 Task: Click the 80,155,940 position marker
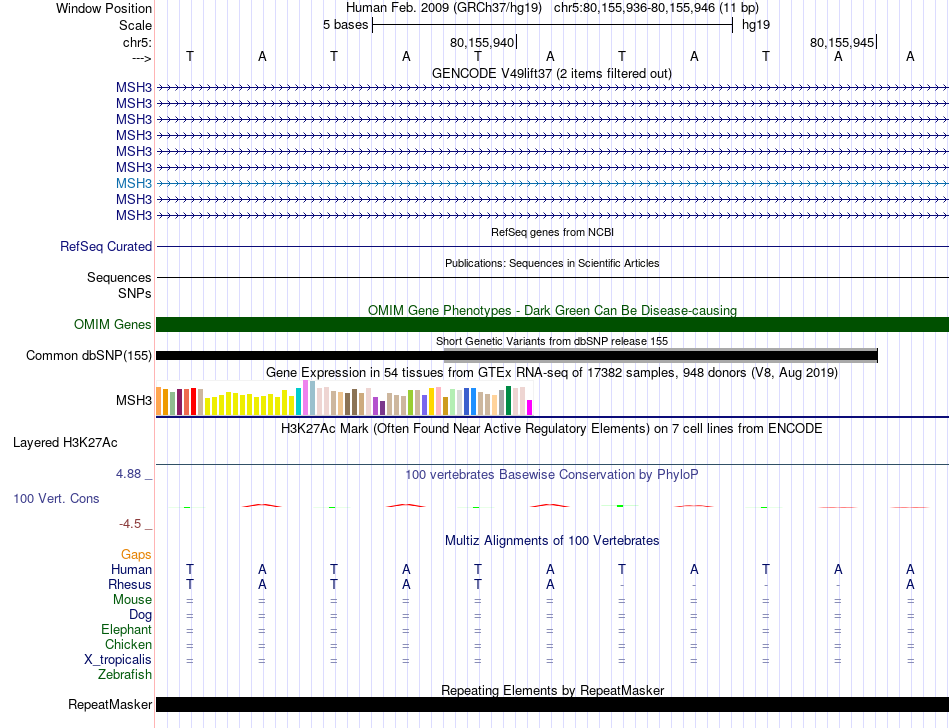pos(483,42)
